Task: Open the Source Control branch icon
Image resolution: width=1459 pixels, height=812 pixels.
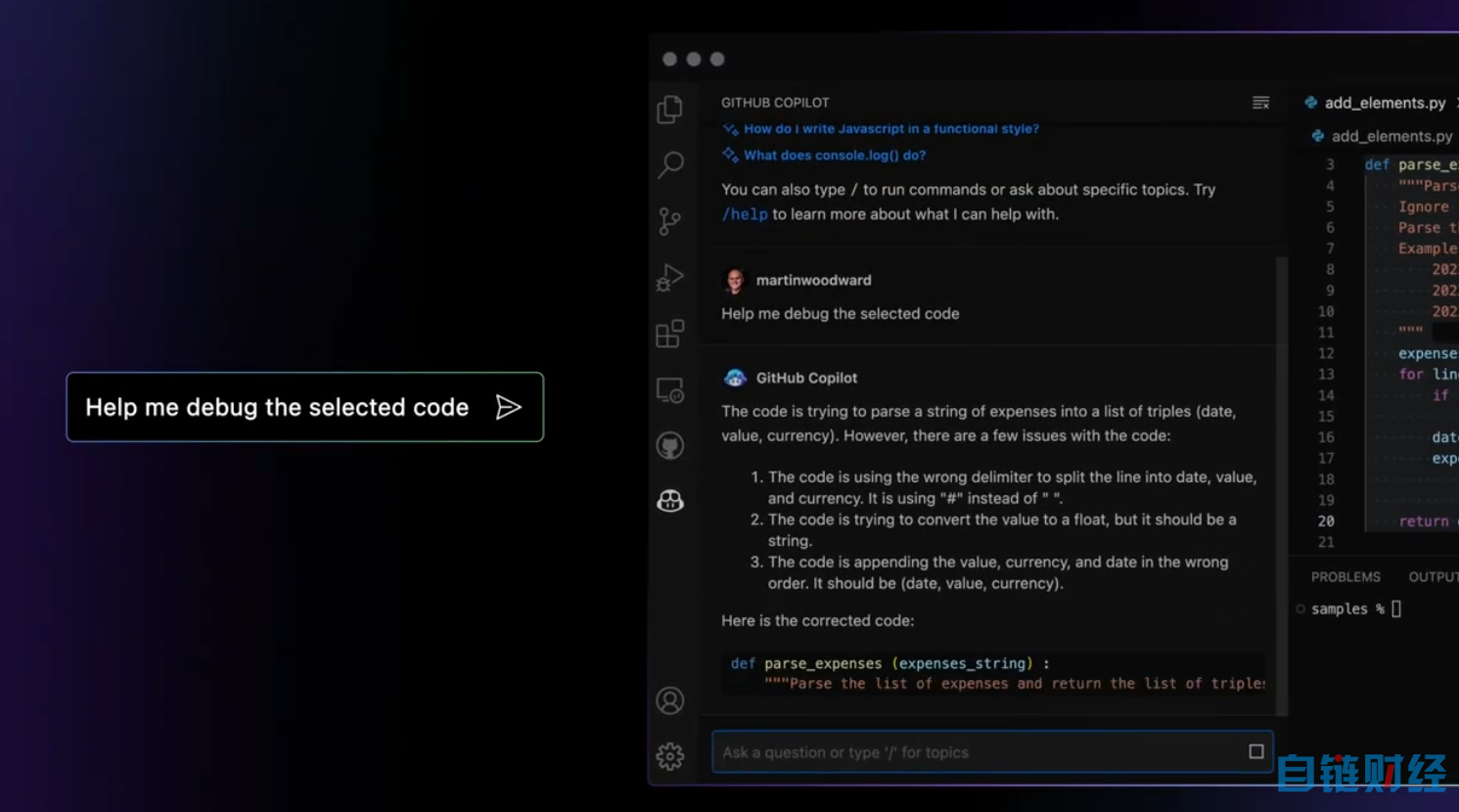Action: (x=669, y=221)
